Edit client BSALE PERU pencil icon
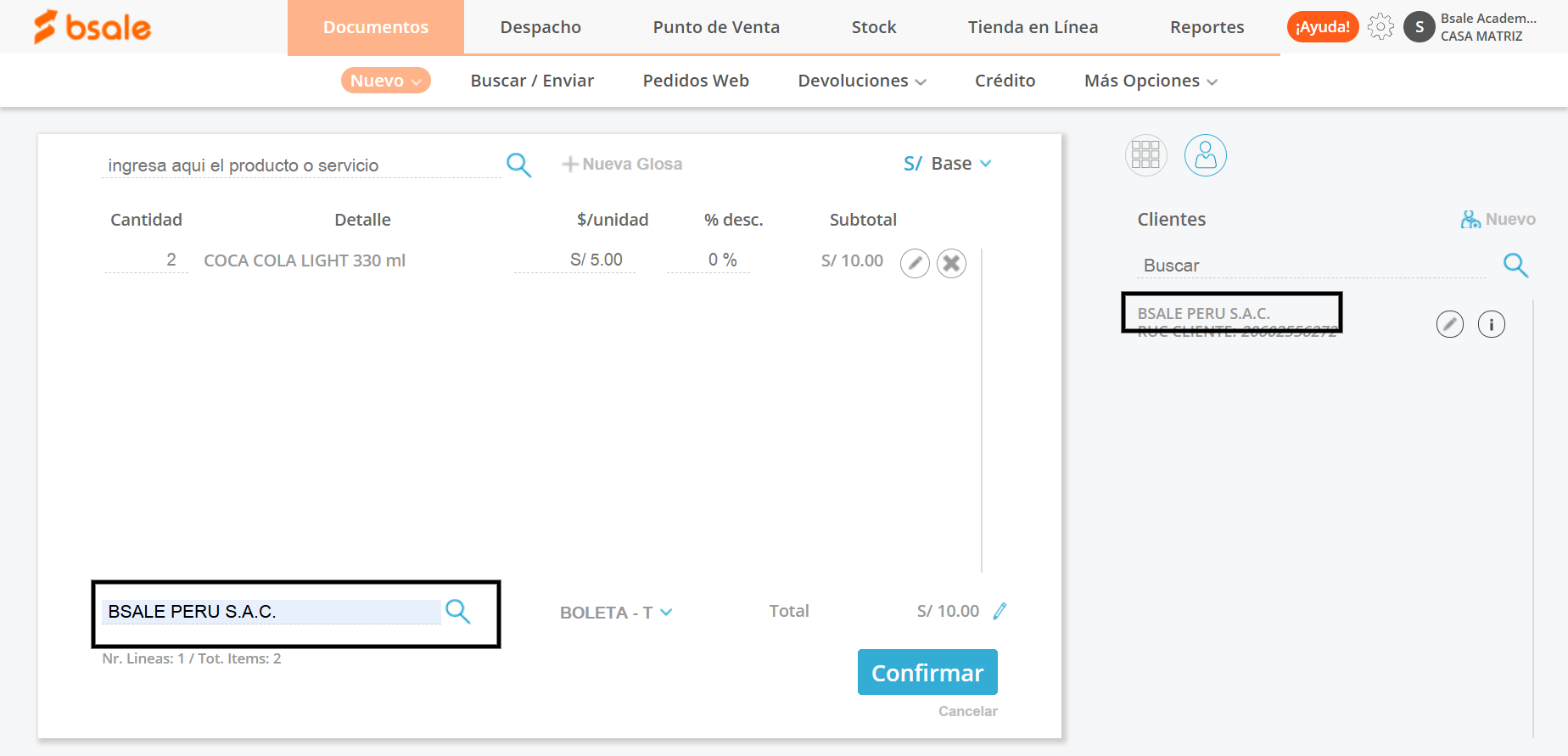 click(1450, 324)
